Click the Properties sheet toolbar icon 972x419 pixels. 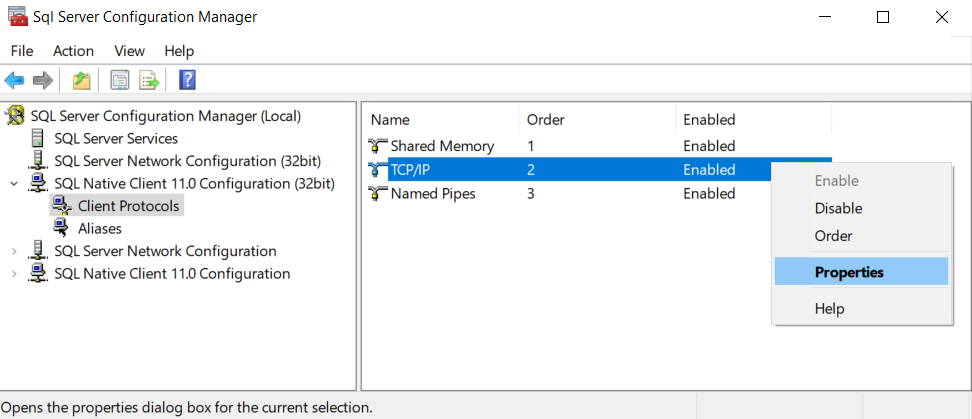click(119, 80)
